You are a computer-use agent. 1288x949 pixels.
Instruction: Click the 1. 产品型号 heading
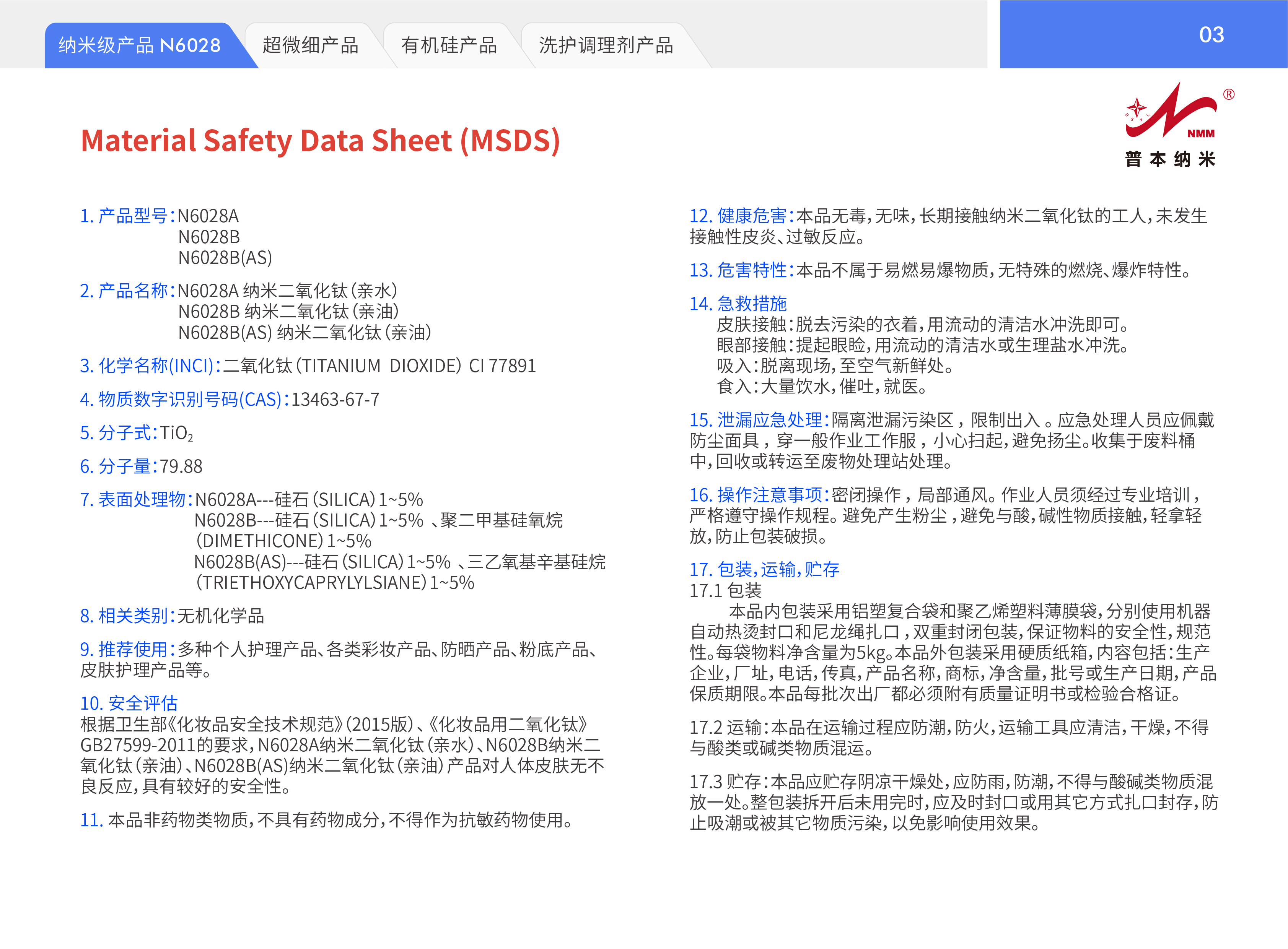[x=128, y=216]
